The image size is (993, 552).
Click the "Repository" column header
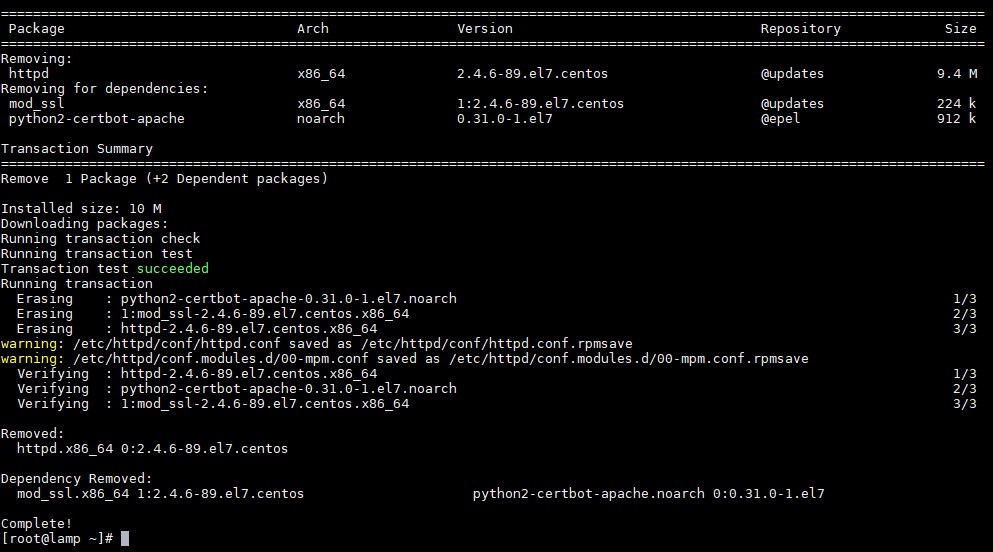pyautogui.click(x=800, y=28)
